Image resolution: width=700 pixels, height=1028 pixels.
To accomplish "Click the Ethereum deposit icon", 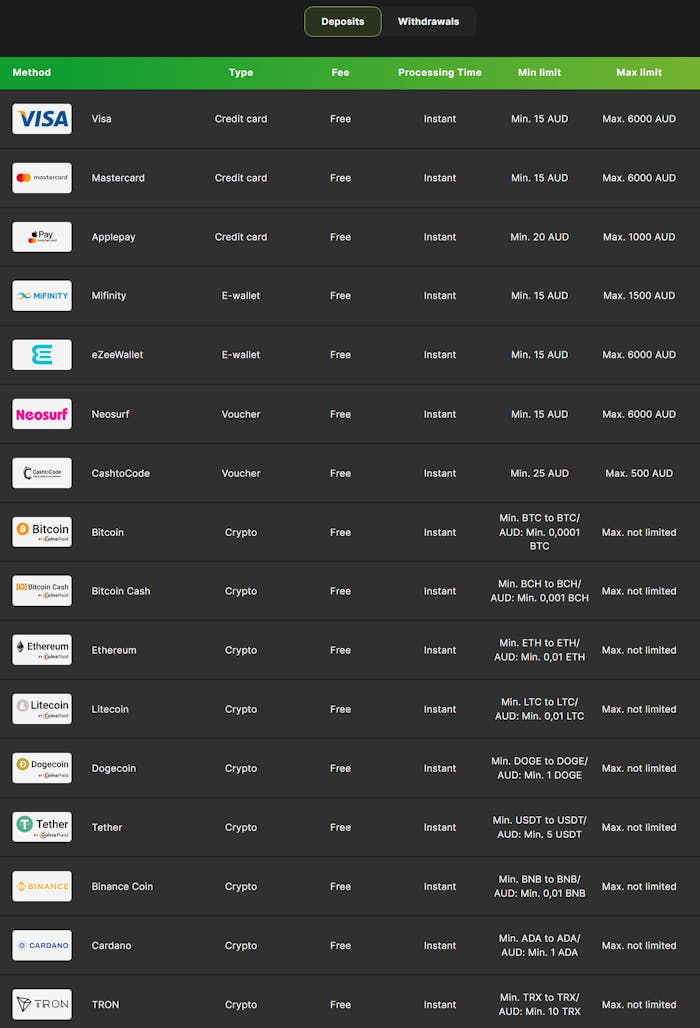I will tap(41, 649).
